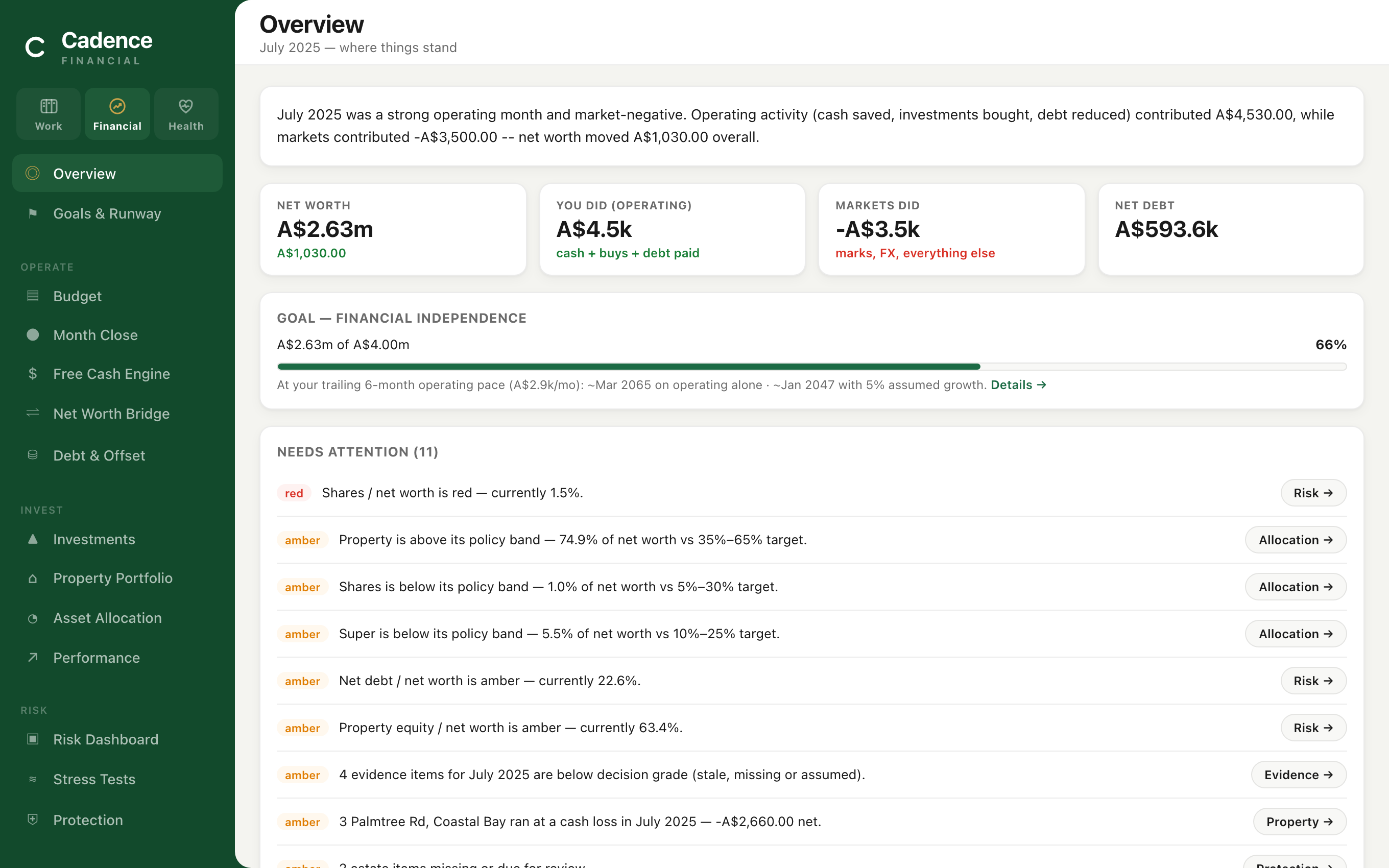Click the Net Worth Bridge arrows icon

pos(33,413)
